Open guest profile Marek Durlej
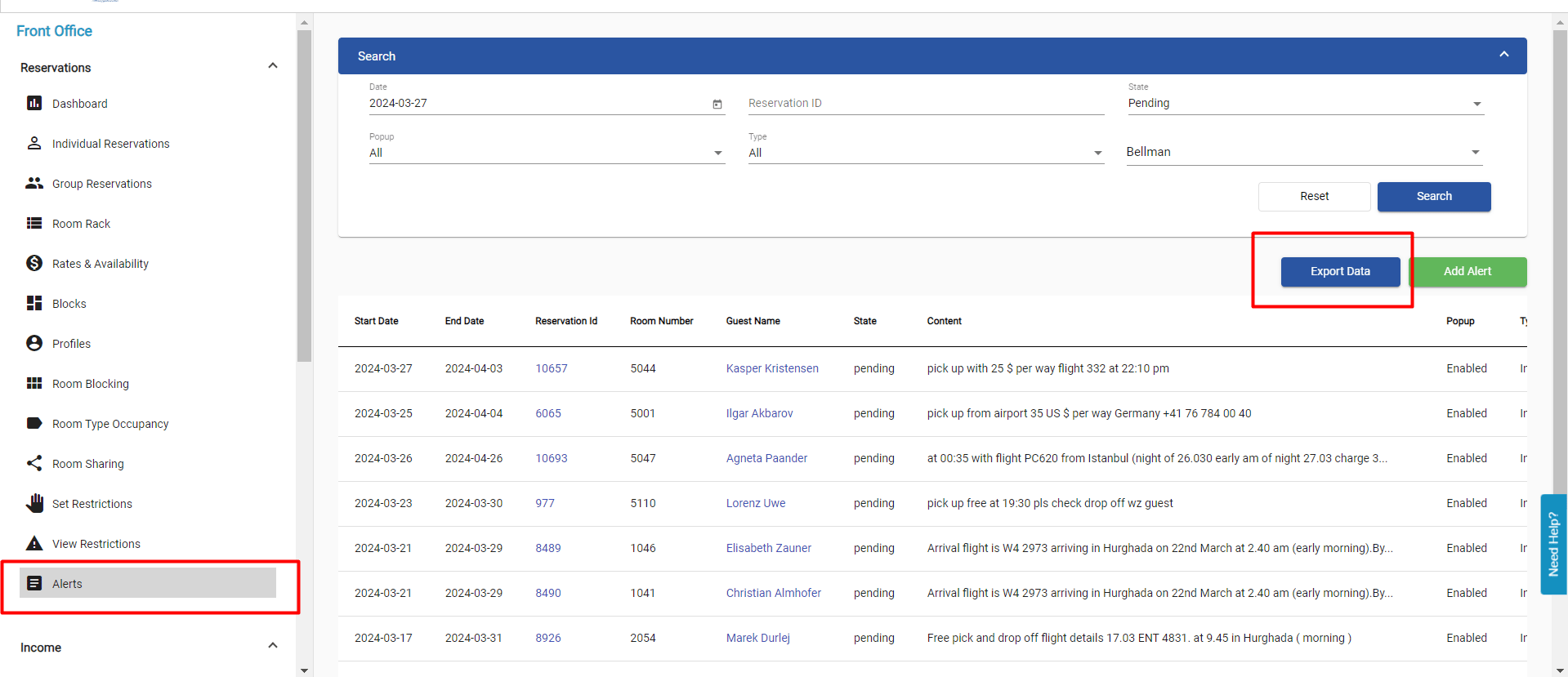 (x=758, y=638)
